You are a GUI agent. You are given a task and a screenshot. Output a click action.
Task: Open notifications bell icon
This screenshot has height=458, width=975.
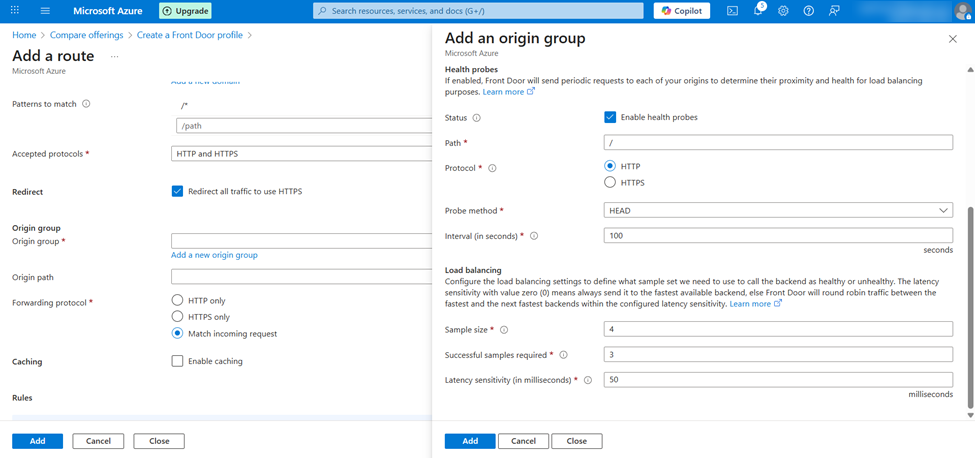click(x=758, y=11)
